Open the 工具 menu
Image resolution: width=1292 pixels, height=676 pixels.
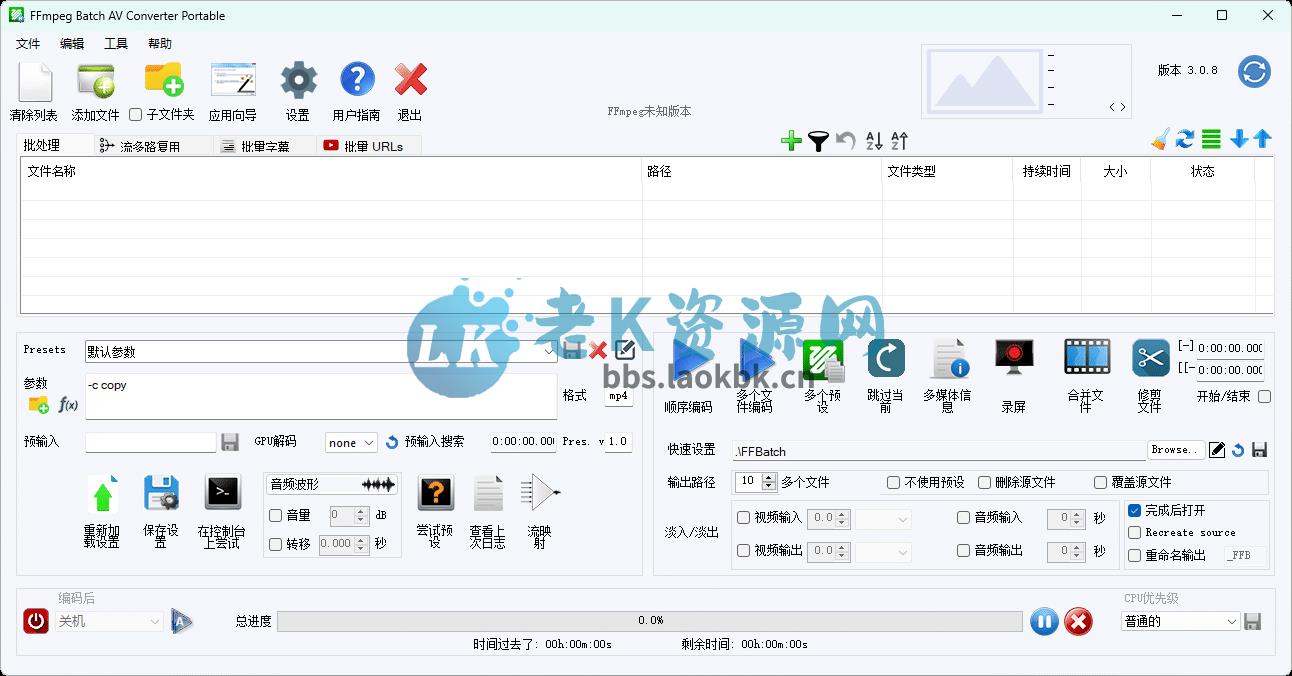(x=116, y=44)
